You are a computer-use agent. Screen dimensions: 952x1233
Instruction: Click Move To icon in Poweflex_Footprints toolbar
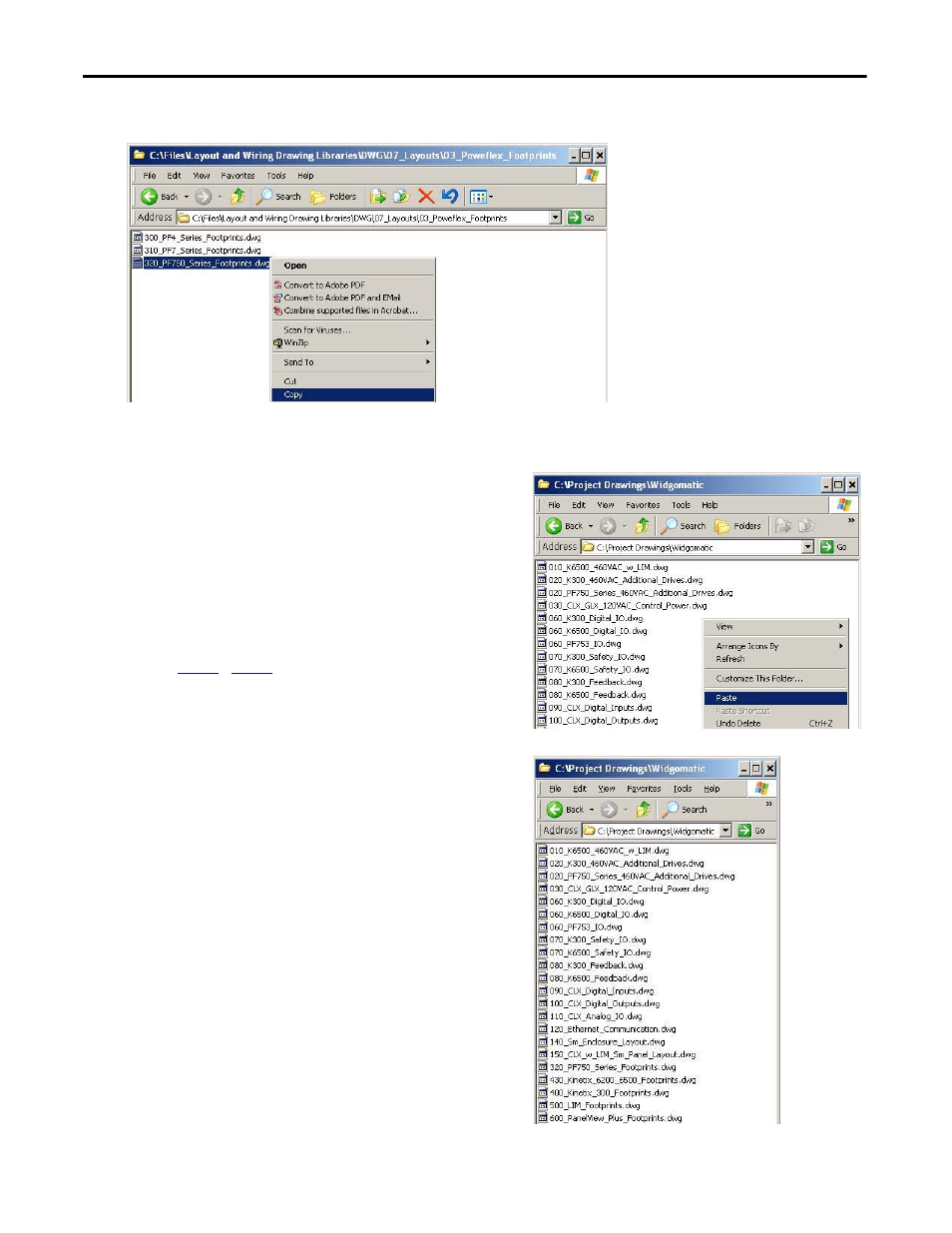point(377,197)
